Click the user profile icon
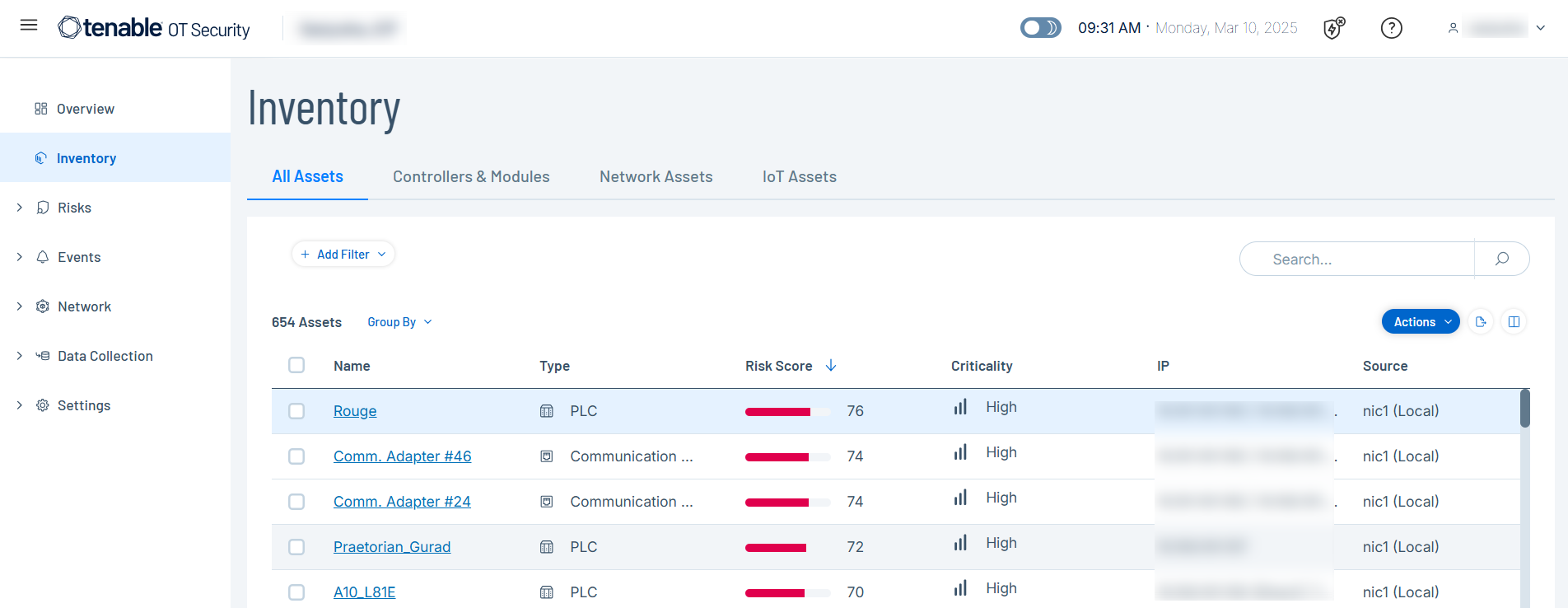This screenshot has height=608, width=1568. point(1453,28)
